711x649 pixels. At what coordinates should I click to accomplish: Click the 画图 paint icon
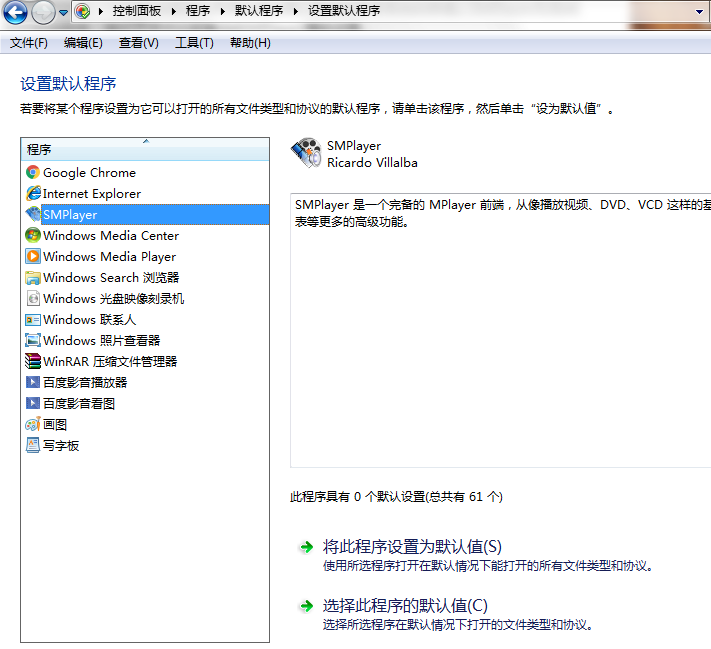click(x=33, y=424)
